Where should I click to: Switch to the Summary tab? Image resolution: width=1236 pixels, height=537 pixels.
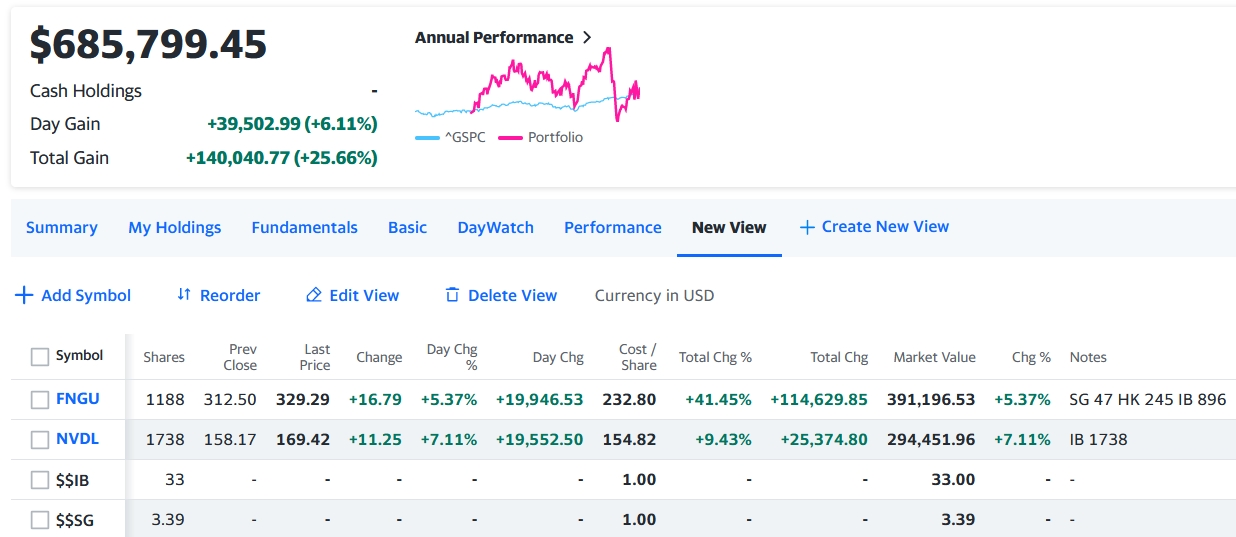[x=61, y=227]
